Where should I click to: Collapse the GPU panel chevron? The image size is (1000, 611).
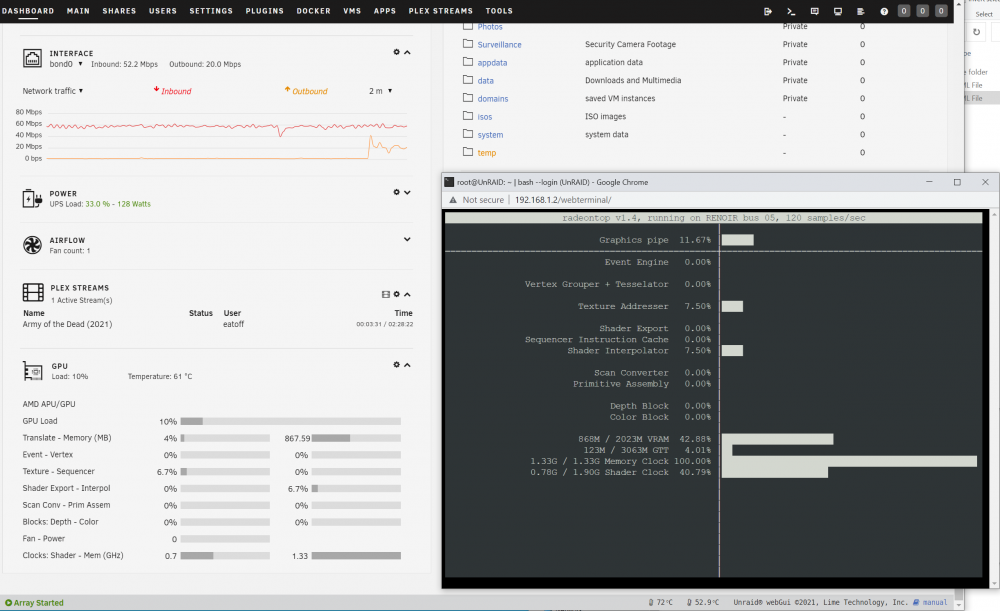[x=407, y=365]
